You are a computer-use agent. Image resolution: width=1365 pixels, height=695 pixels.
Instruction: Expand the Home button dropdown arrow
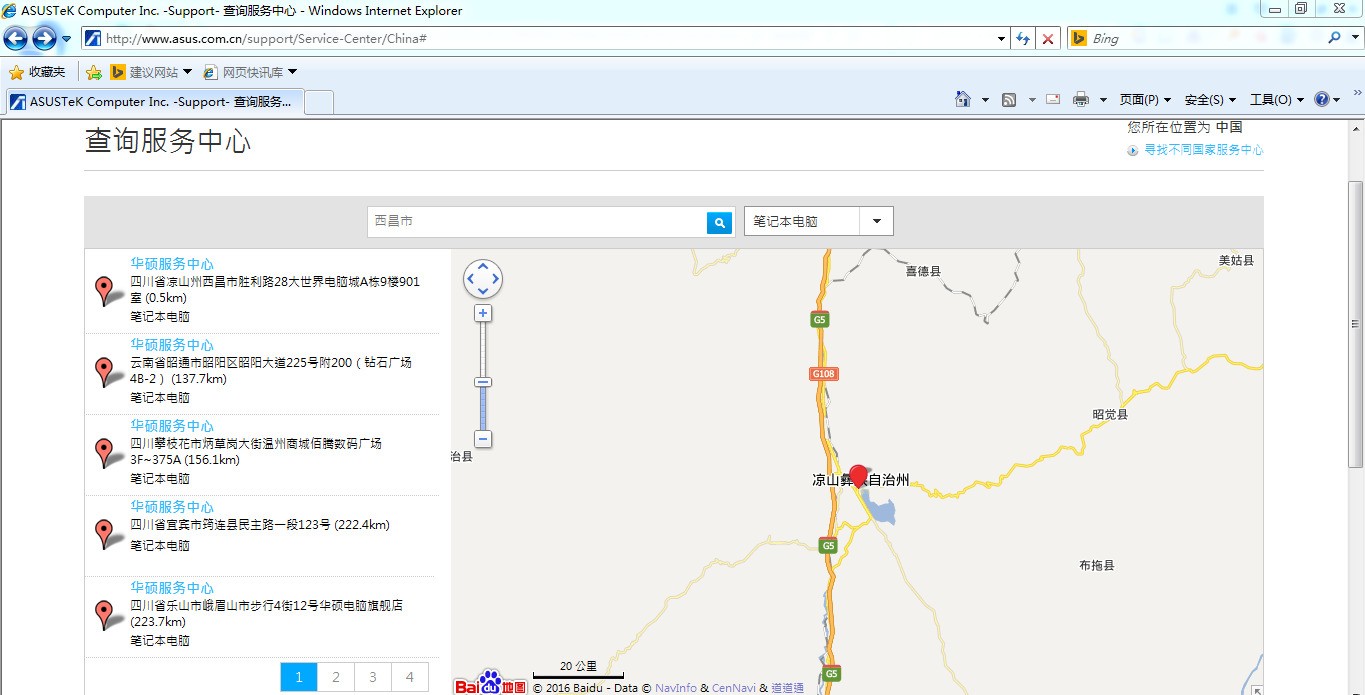pos(985,99)
